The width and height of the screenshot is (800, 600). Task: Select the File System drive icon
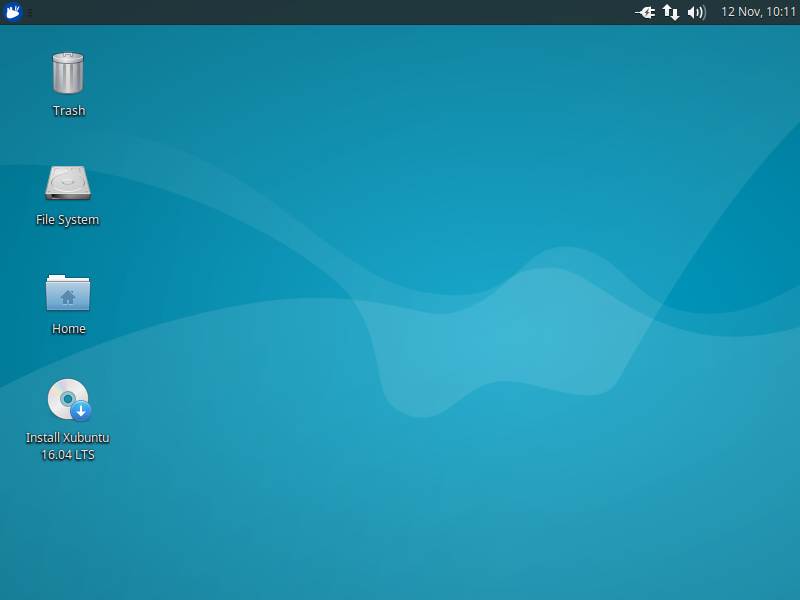68,183
